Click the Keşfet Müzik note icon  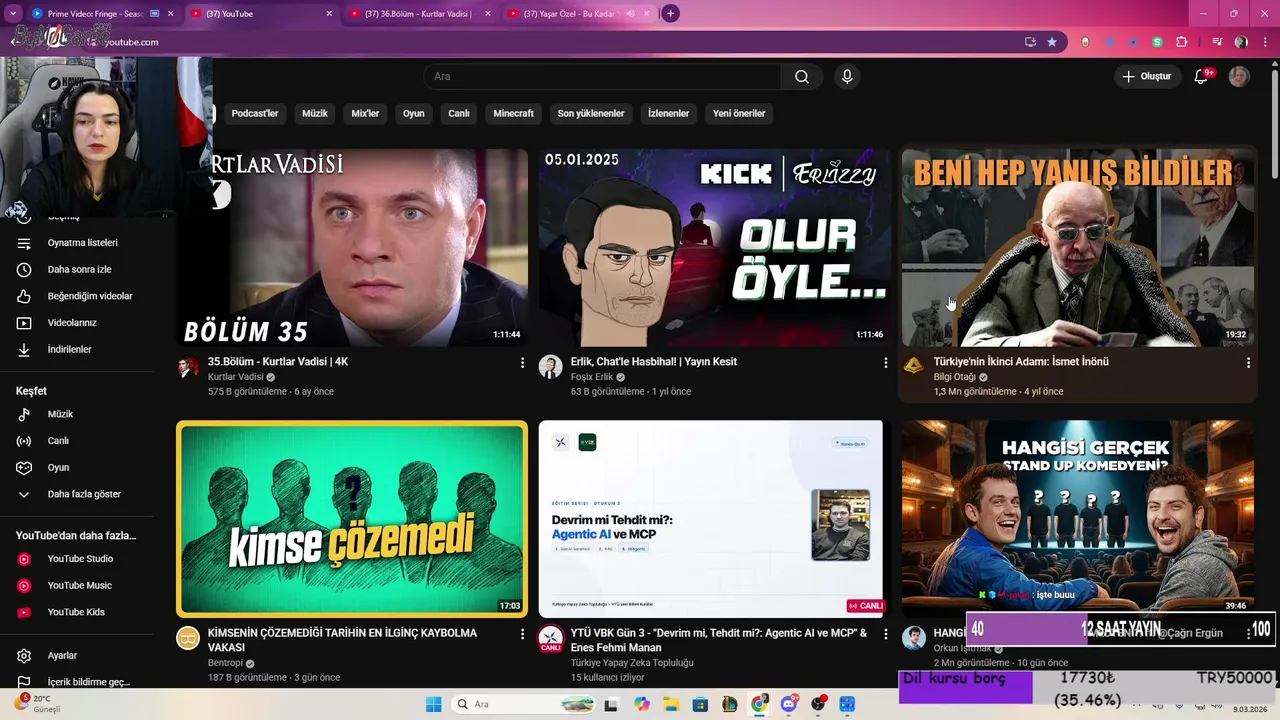pos(24,414)
